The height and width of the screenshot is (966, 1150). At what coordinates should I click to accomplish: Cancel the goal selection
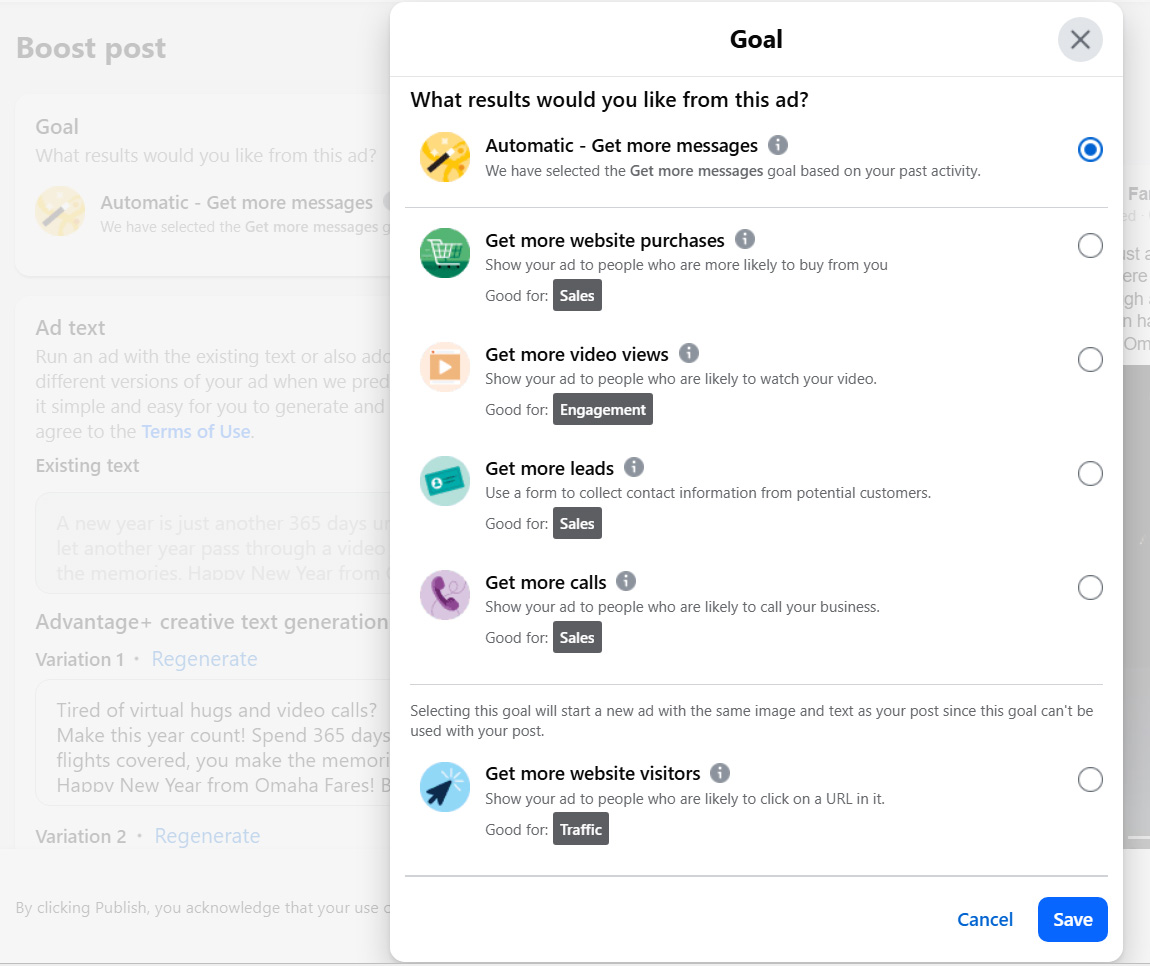984,919
